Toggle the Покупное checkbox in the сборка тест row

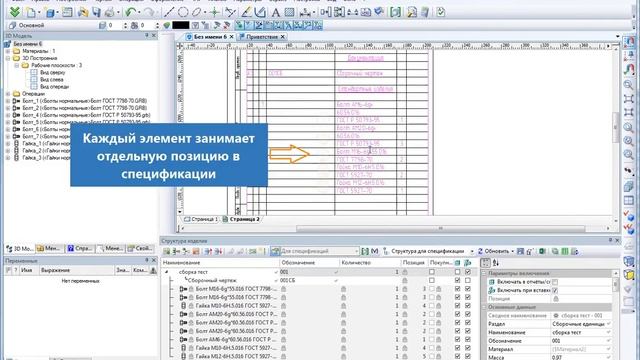[432, 272]
